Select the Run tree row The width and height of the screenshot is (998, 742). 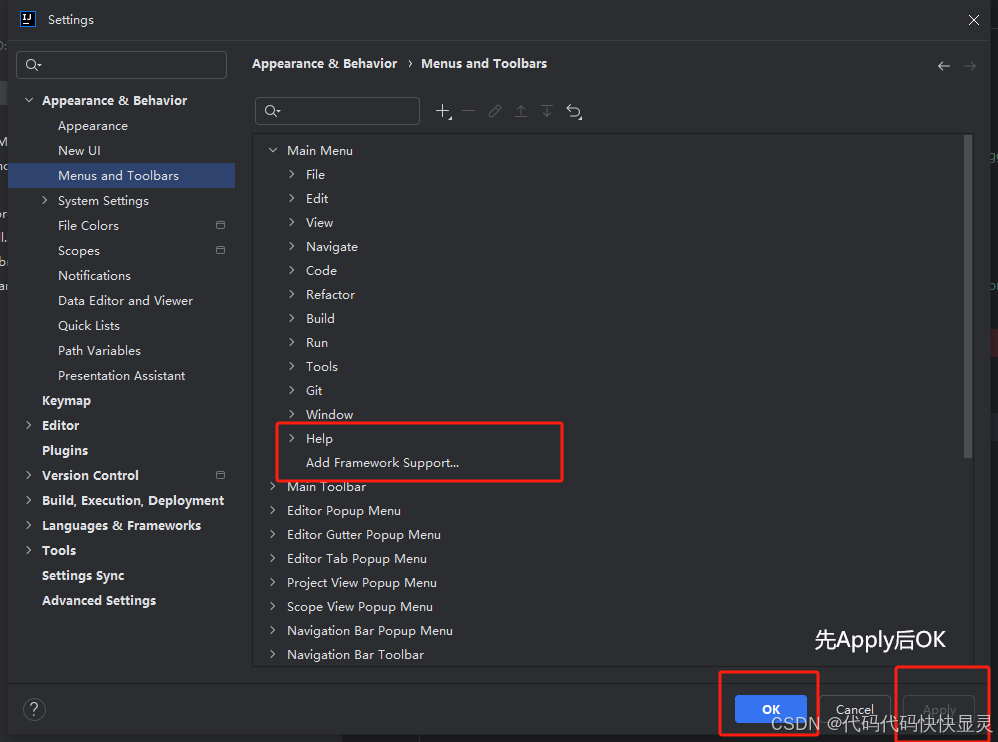coord(317,342)
